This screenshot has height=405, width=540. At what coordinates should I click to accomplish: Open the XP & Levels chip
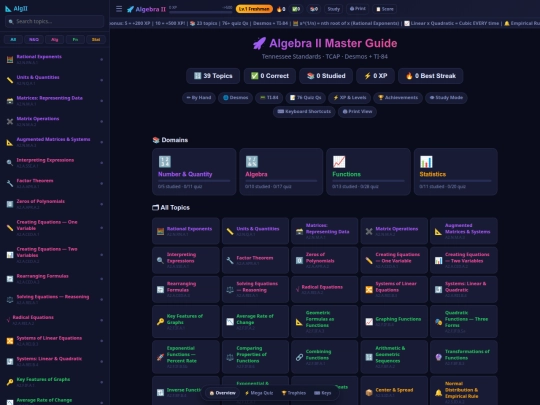click(x=350, y=98)
